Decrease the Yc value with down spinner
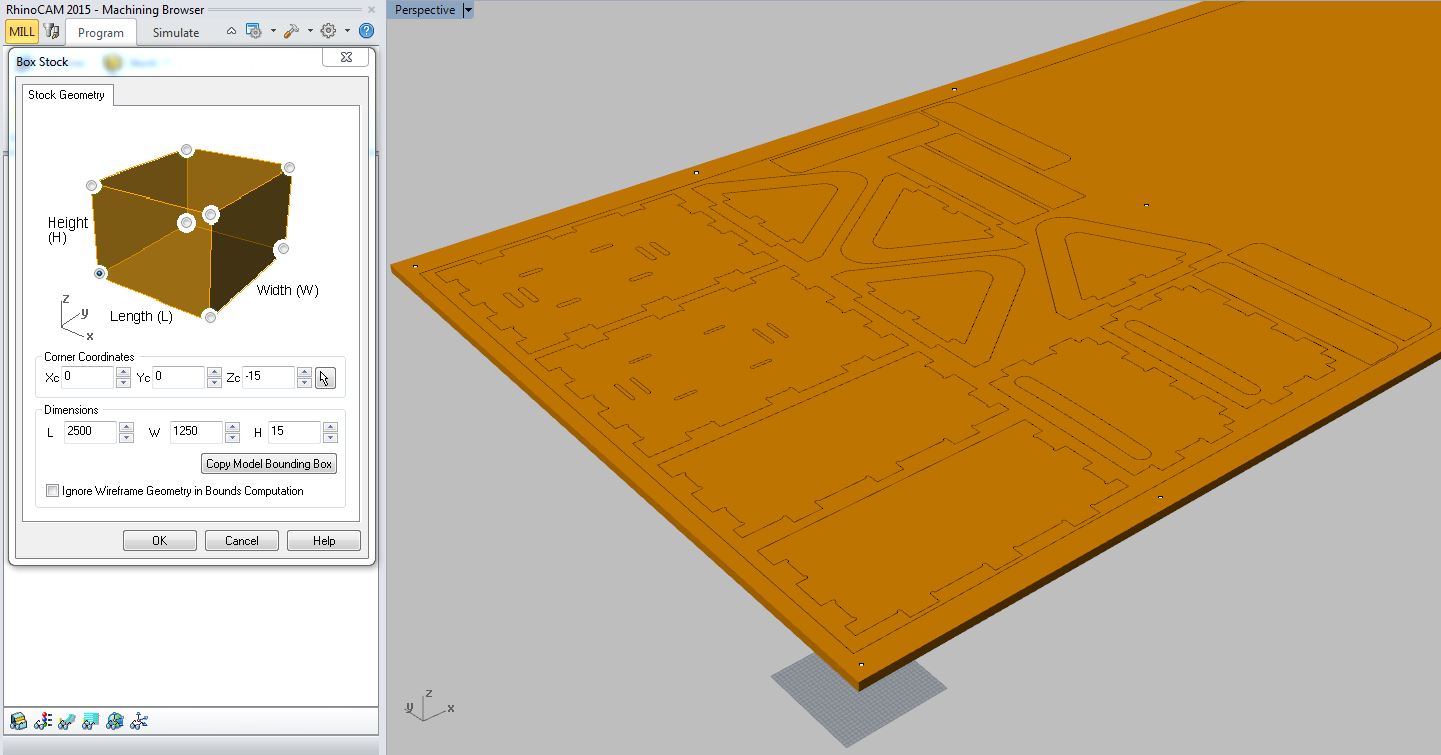Image resolution: width=1441 pixels, height=755 pixels. click(214, 383)
